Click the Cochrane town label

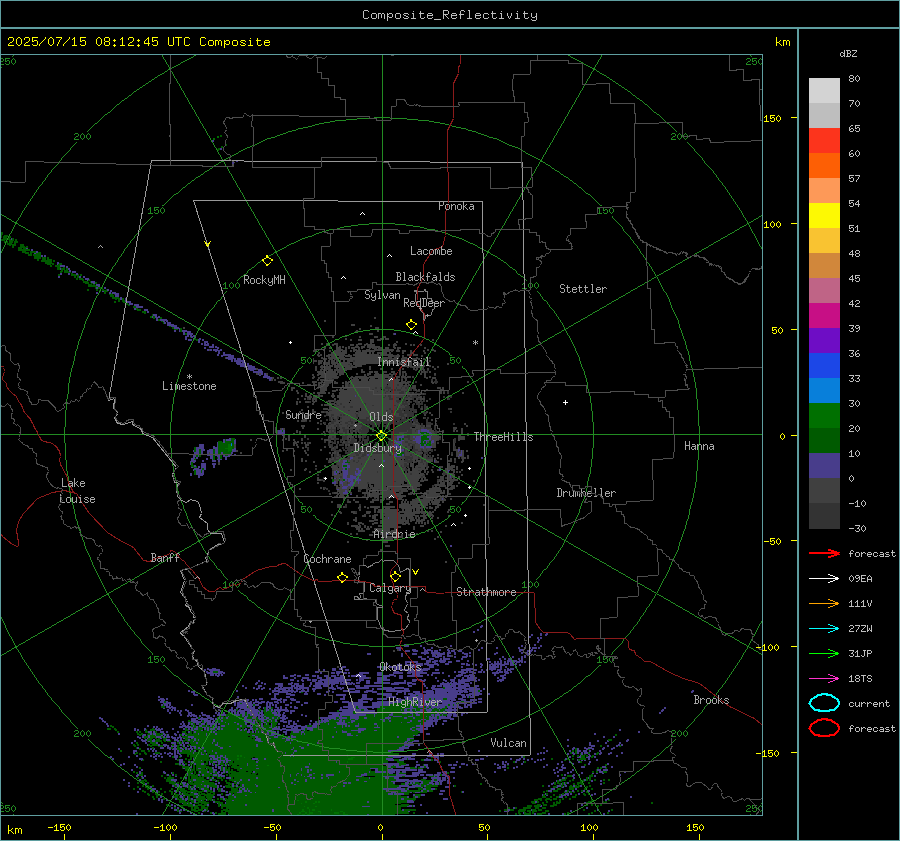coord(327,559)
